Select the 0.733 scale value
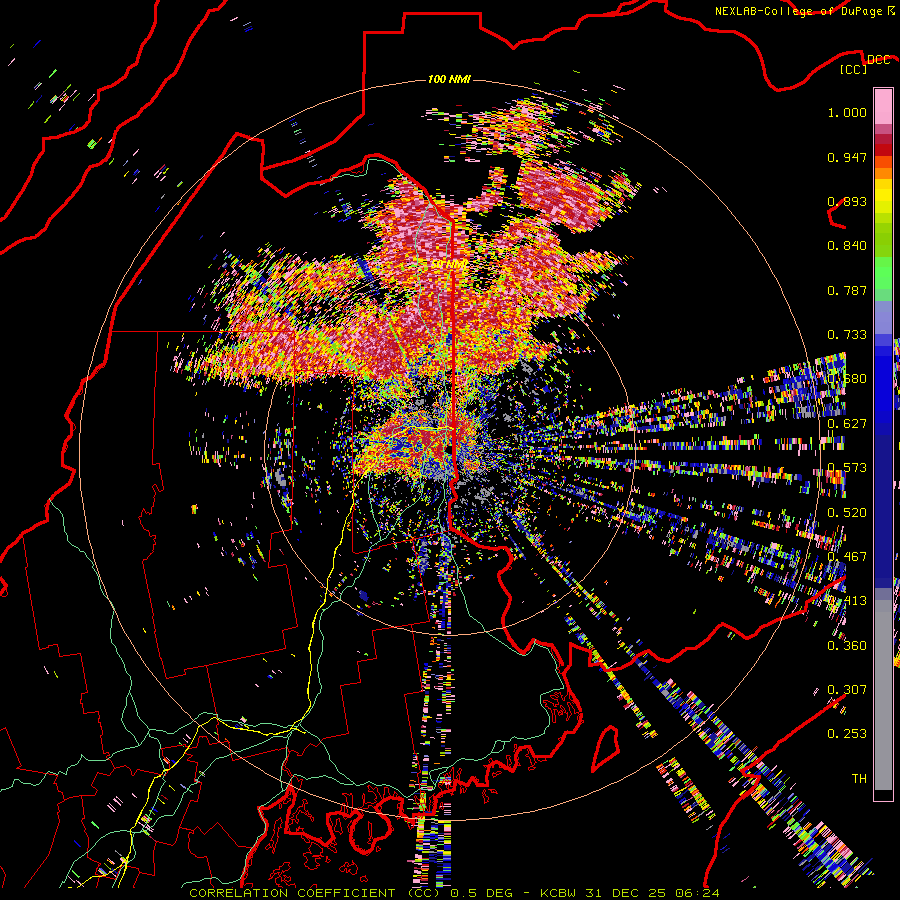900x900 pixels. pyautogui.click(x=847, y=335)
